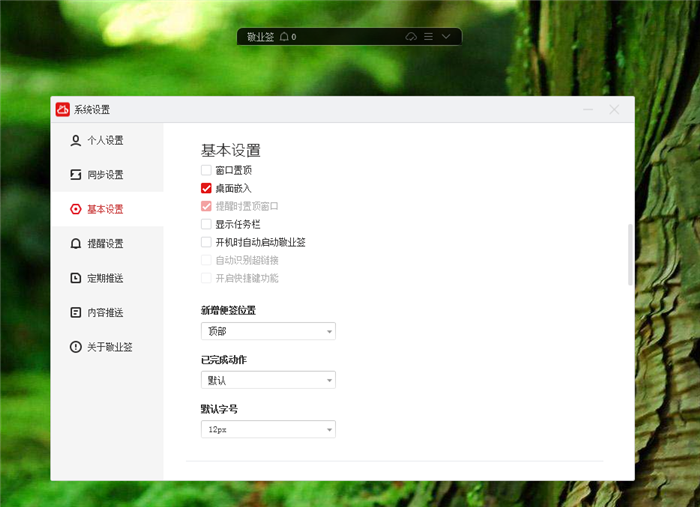Image resolution: width=700 pixels, height=507 pixels.
Task: Toggle the 开启快捷键功能 checkbox
Action: 206,278
